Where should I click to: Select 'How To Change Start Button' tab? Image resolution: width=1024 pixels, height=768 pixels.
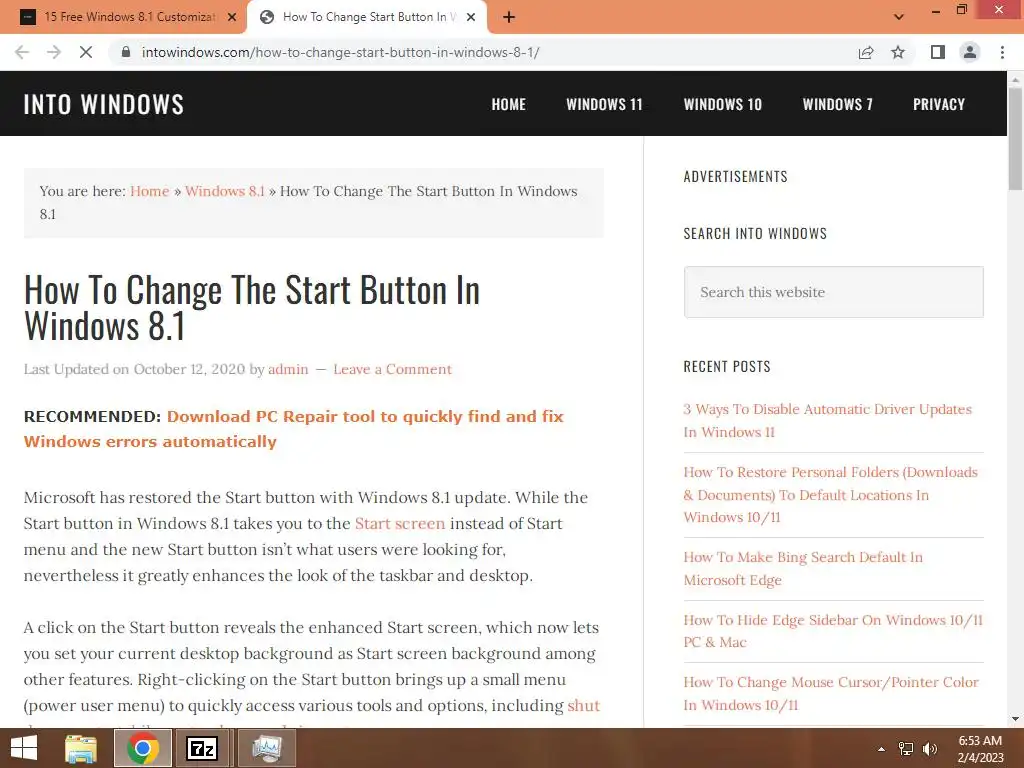[x=367, y=17]
